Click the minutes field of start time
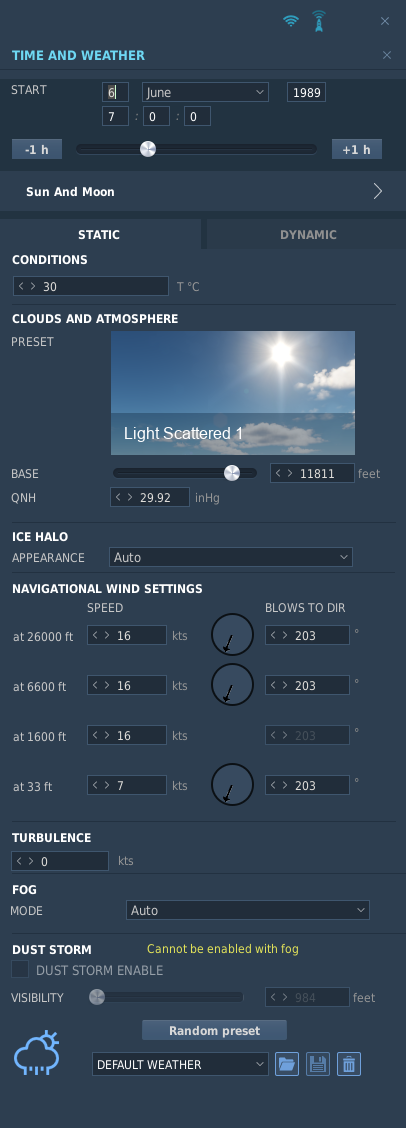The height and width of the screenshot is (1128, 406). [156, 116]
